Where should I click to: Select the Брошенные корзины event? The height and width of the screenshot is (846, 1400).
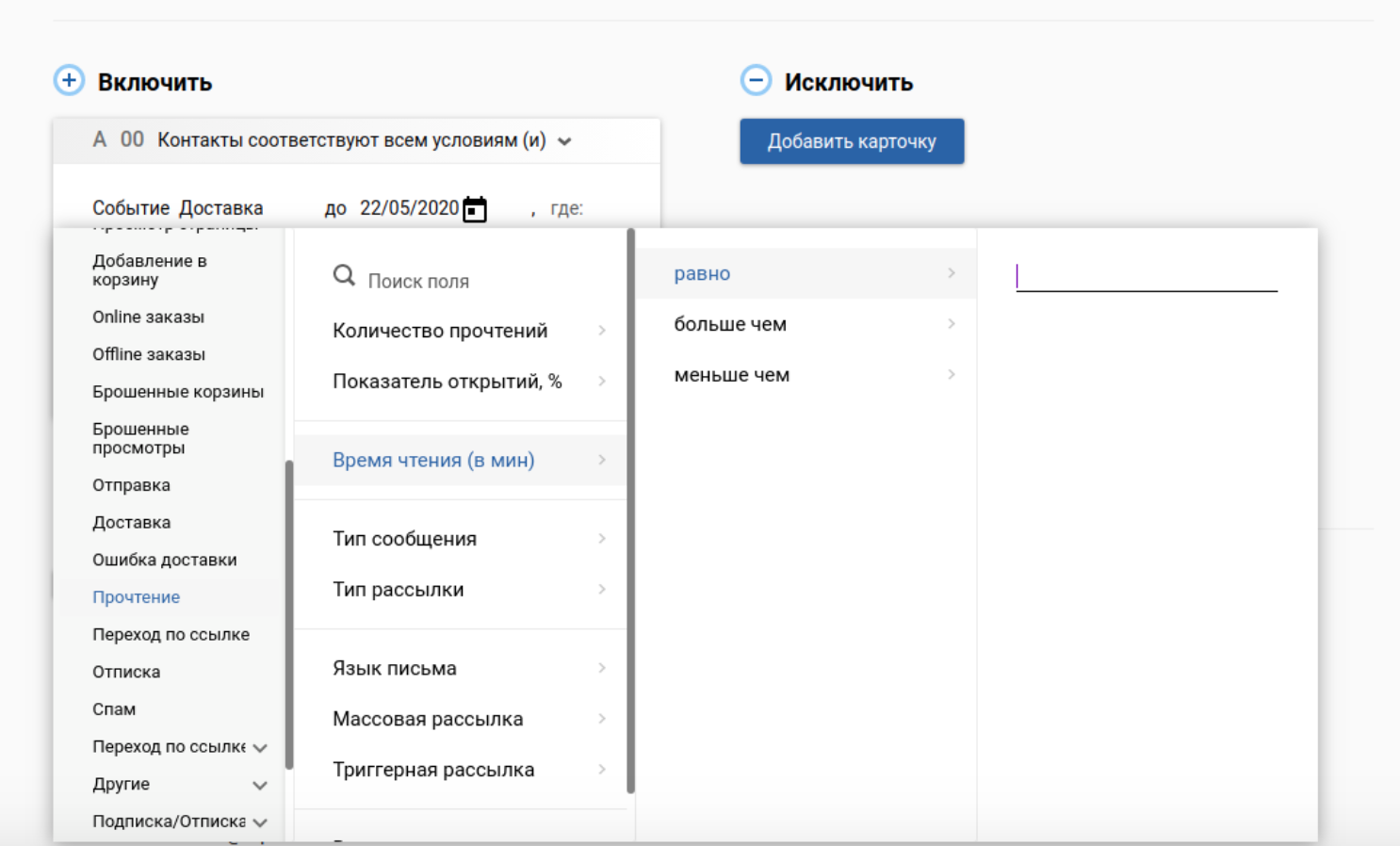[x=177, y=392]
